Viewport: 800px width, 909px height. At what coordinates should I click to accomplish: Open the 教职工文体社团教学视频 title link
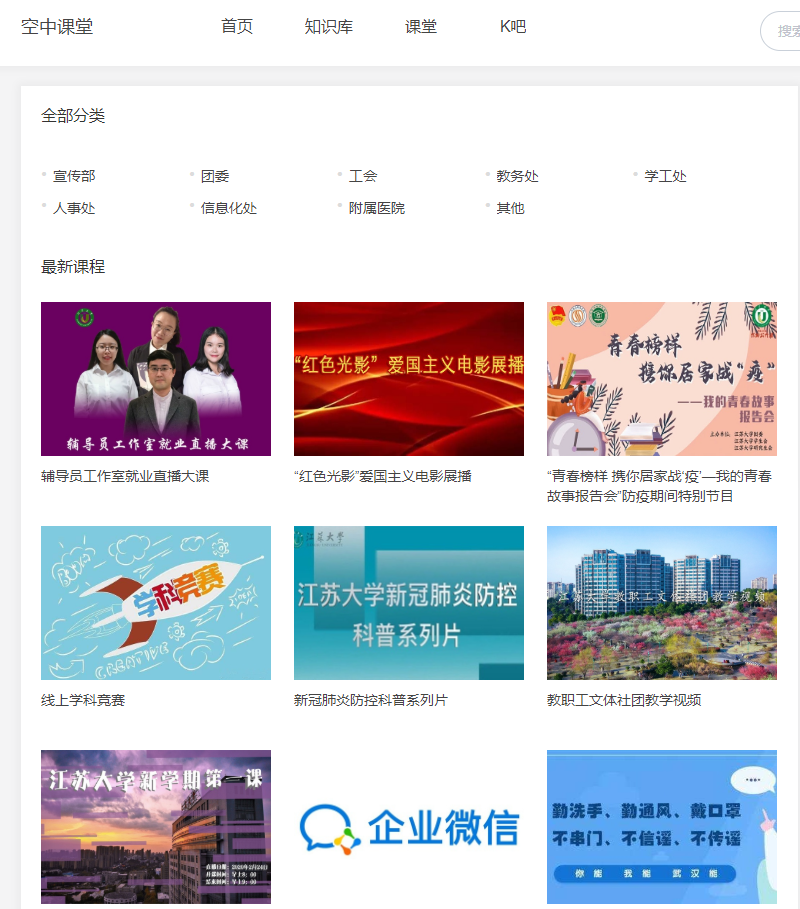624,700
